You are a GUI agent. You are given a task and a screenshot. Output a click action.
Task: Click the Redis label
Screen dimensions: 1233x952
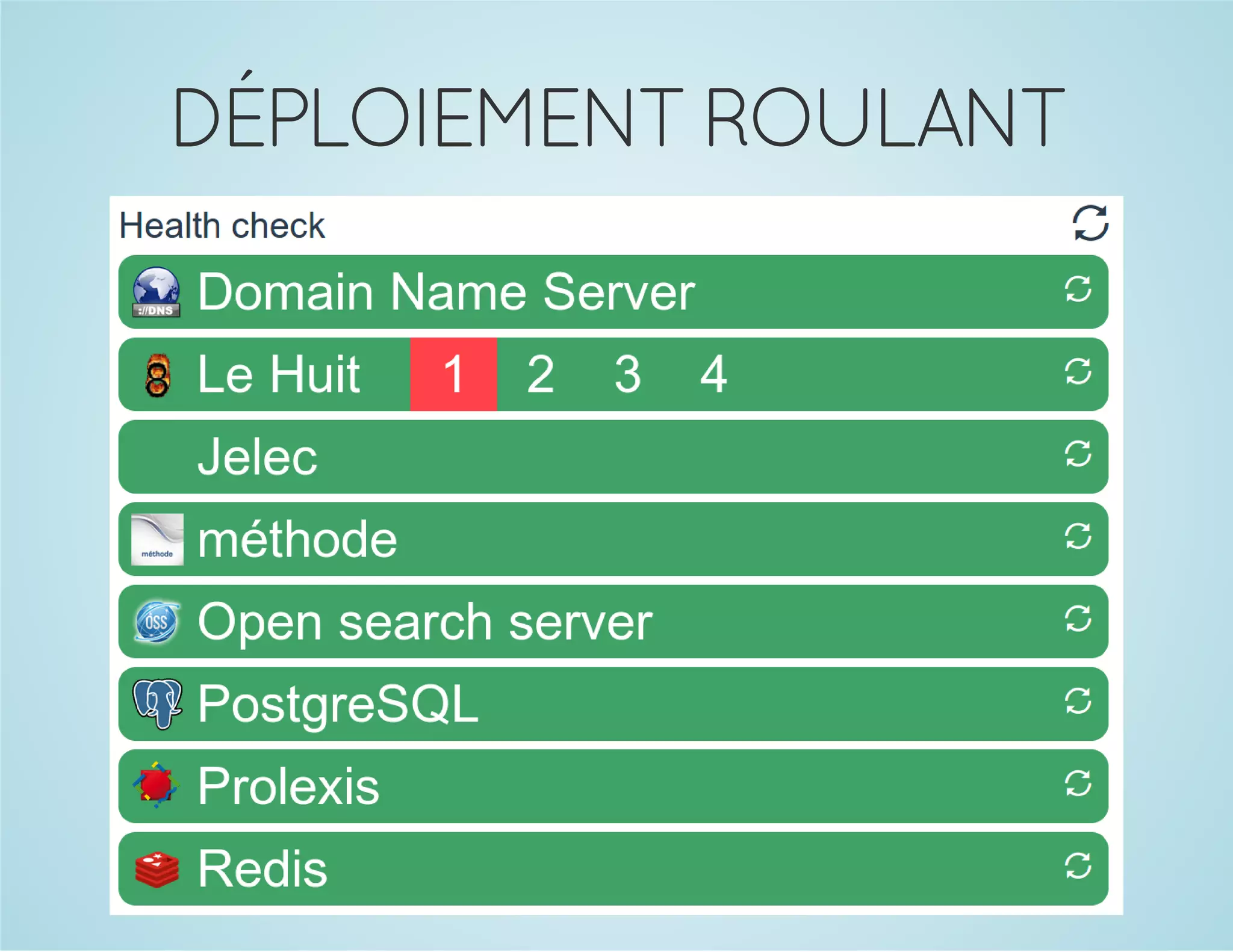262,869
